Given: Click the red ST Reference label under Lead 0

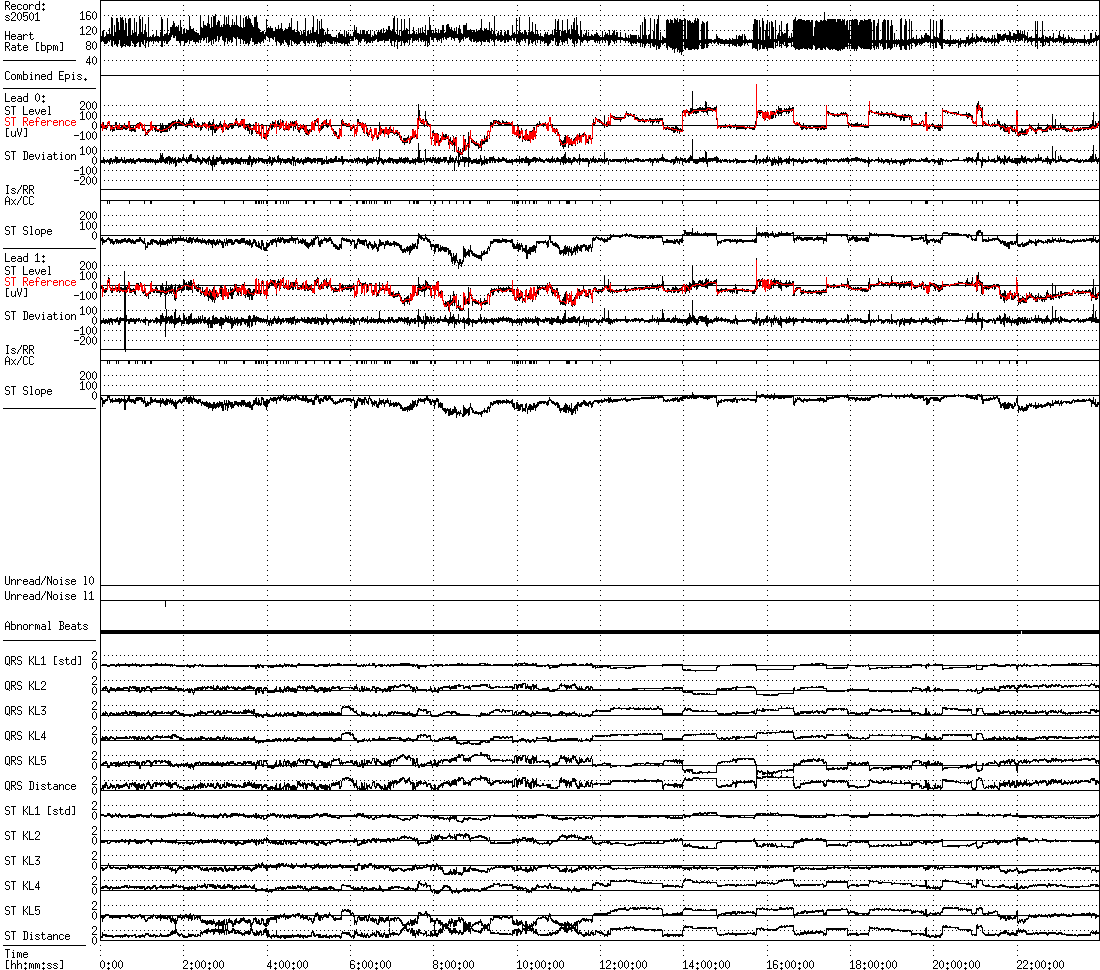Looking at the screenshot, I should click(x=40, y=122).
